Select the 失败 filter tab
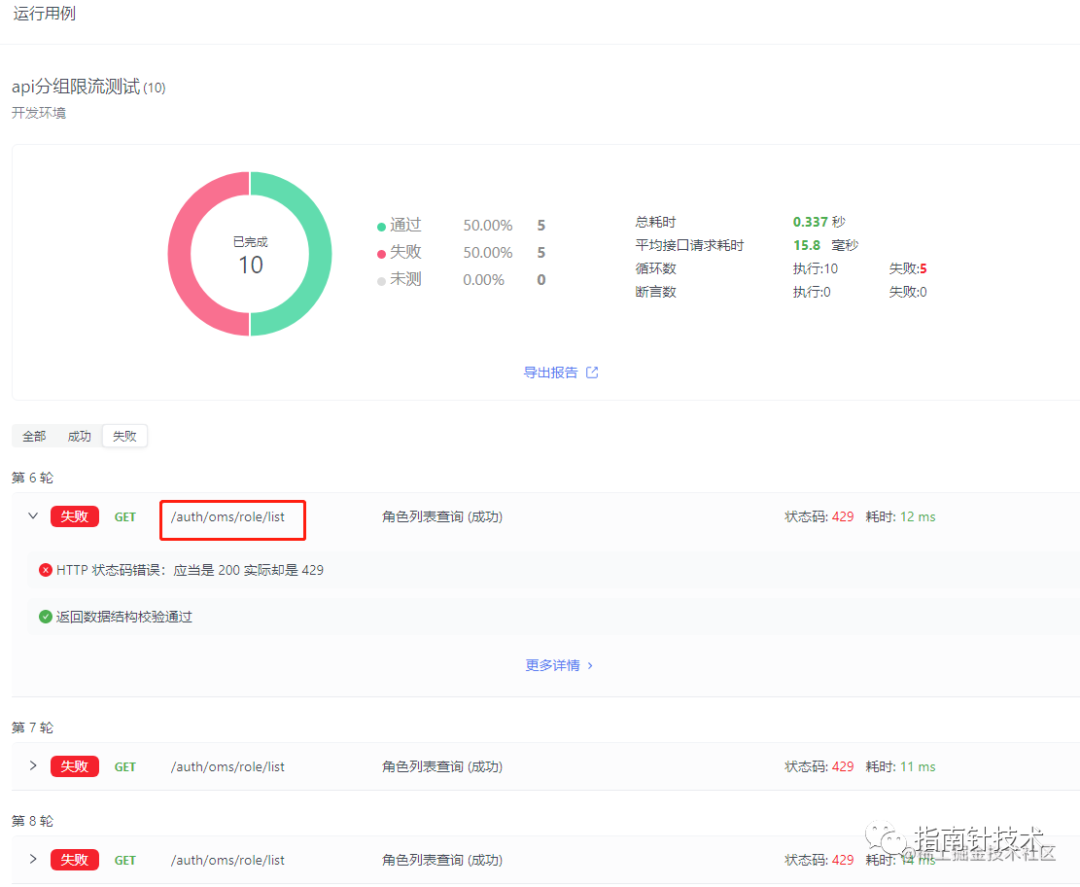 [x=125, y=436]
